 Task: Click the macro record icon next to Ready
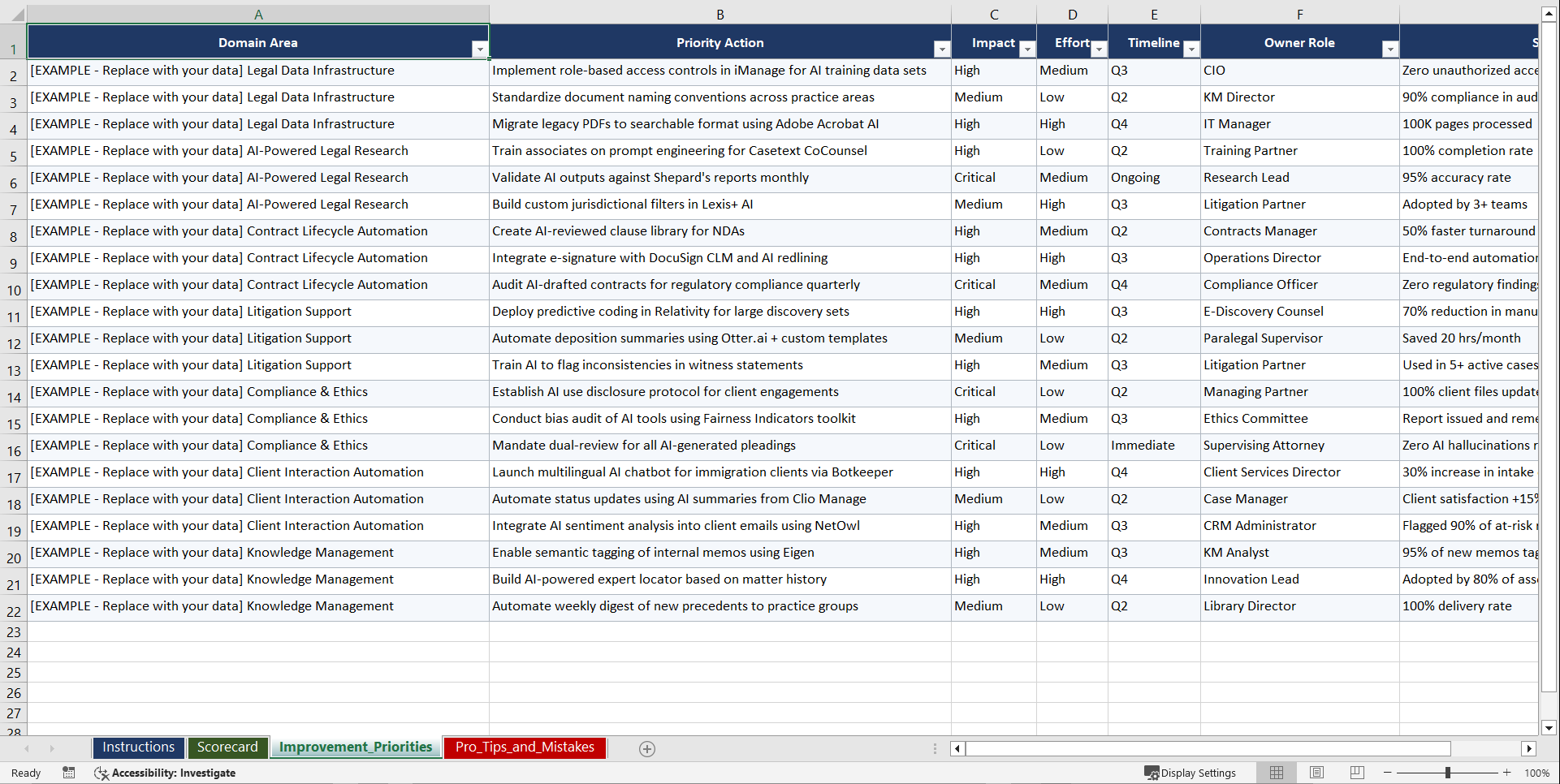click(x=68, y=773)
